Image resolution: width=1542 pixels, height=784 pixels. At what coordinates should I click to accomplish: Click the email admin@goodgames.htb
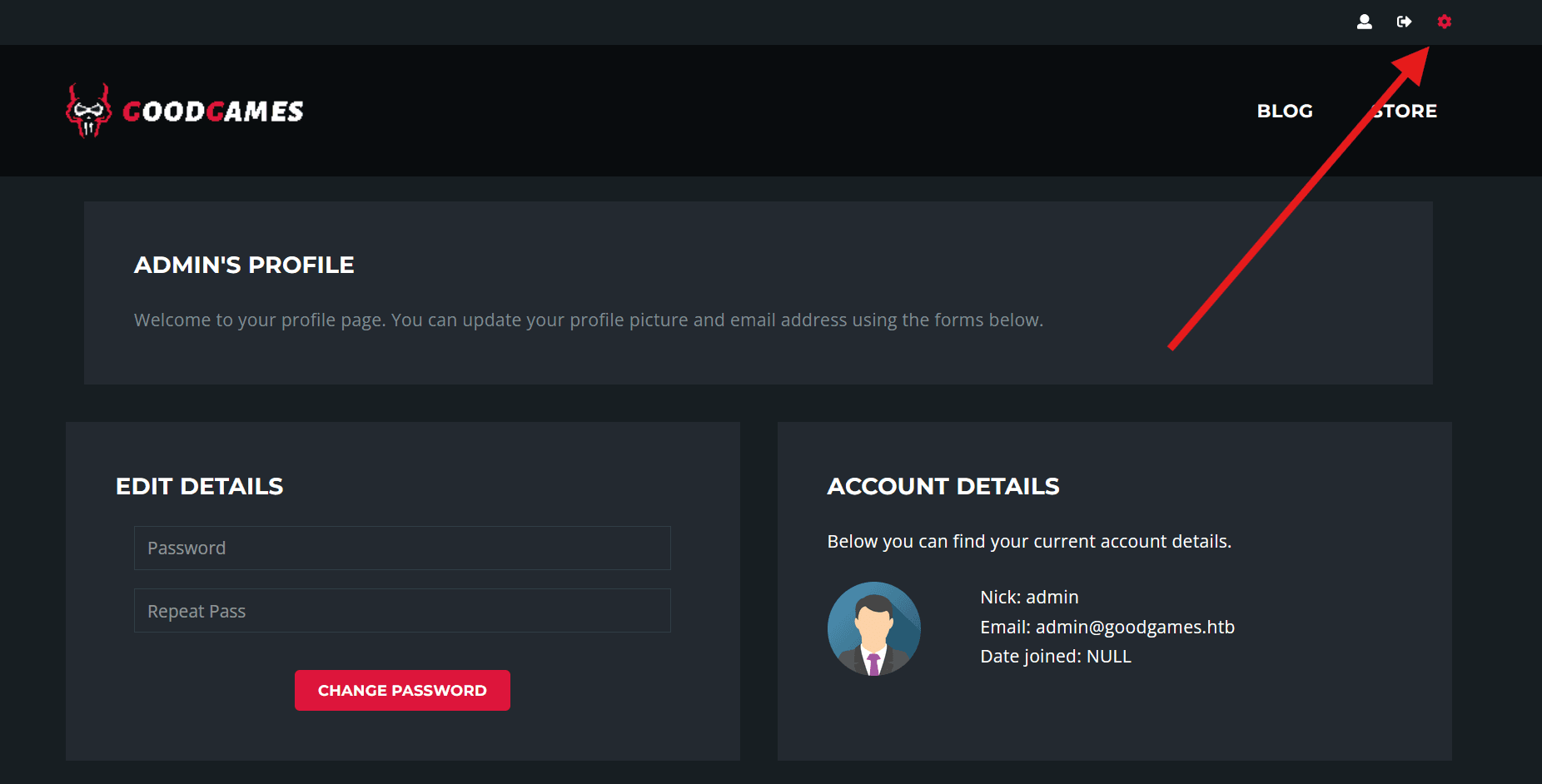click(x=1107, y=627)
